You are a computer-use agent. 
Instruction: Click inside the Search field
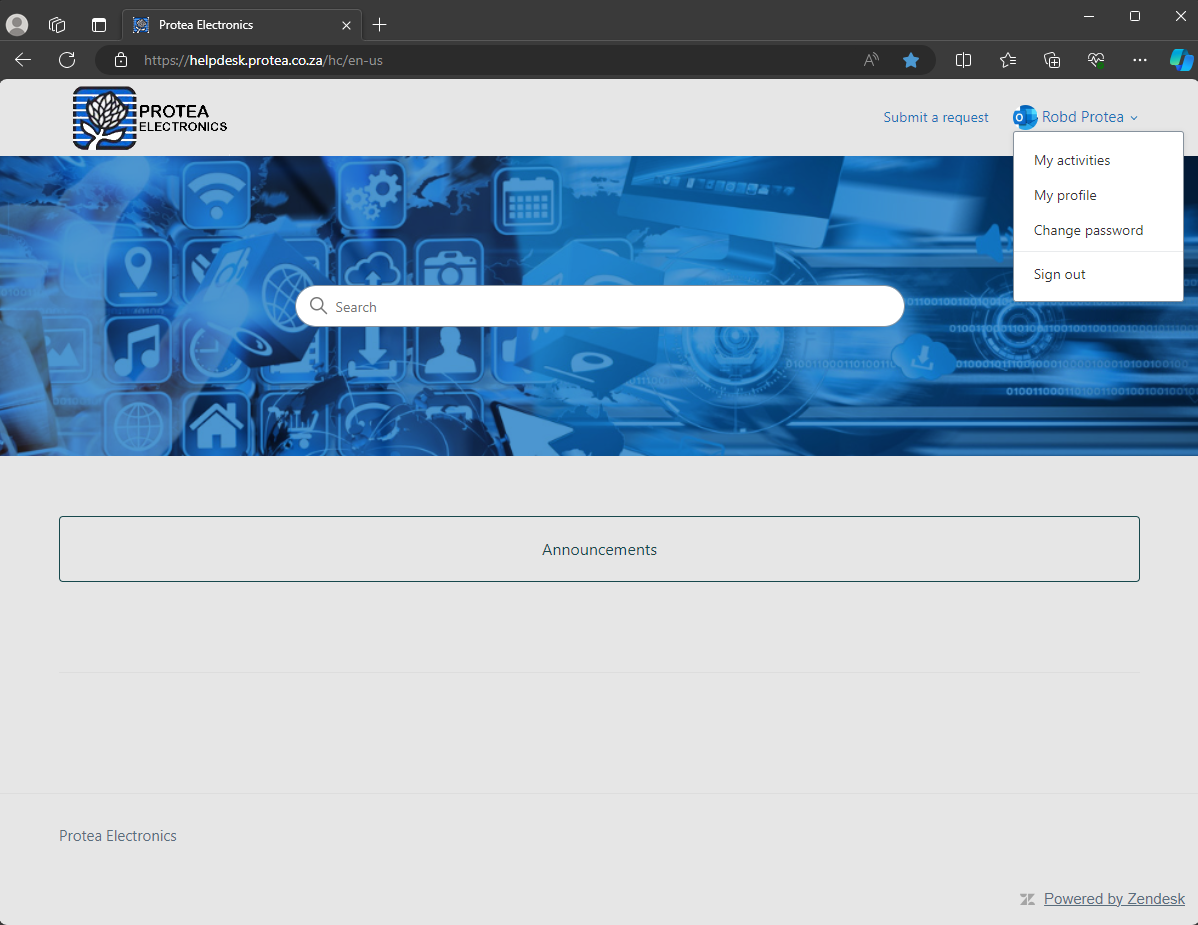(599, 306)
